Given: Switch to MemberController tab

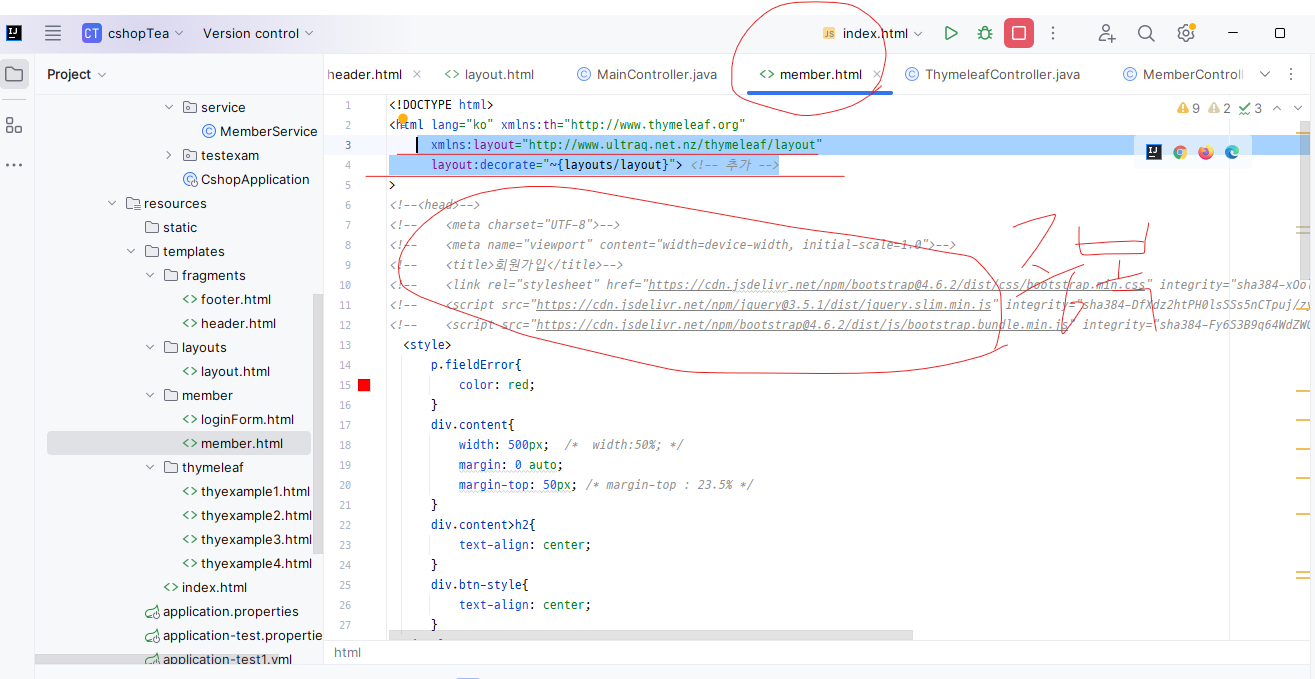Looking at the screenshot, I should coord(1183,74).
